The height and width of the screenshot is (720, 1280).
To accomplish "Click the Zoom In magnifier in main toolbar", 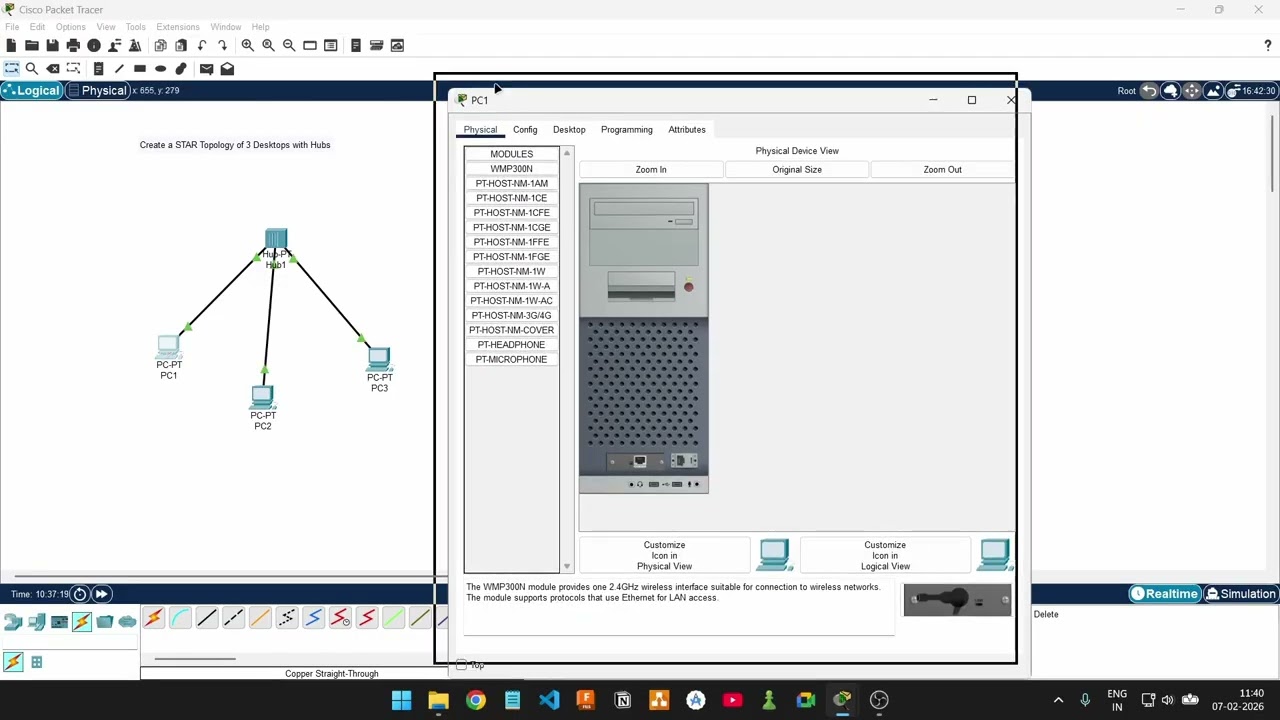I will click(247, 45).
